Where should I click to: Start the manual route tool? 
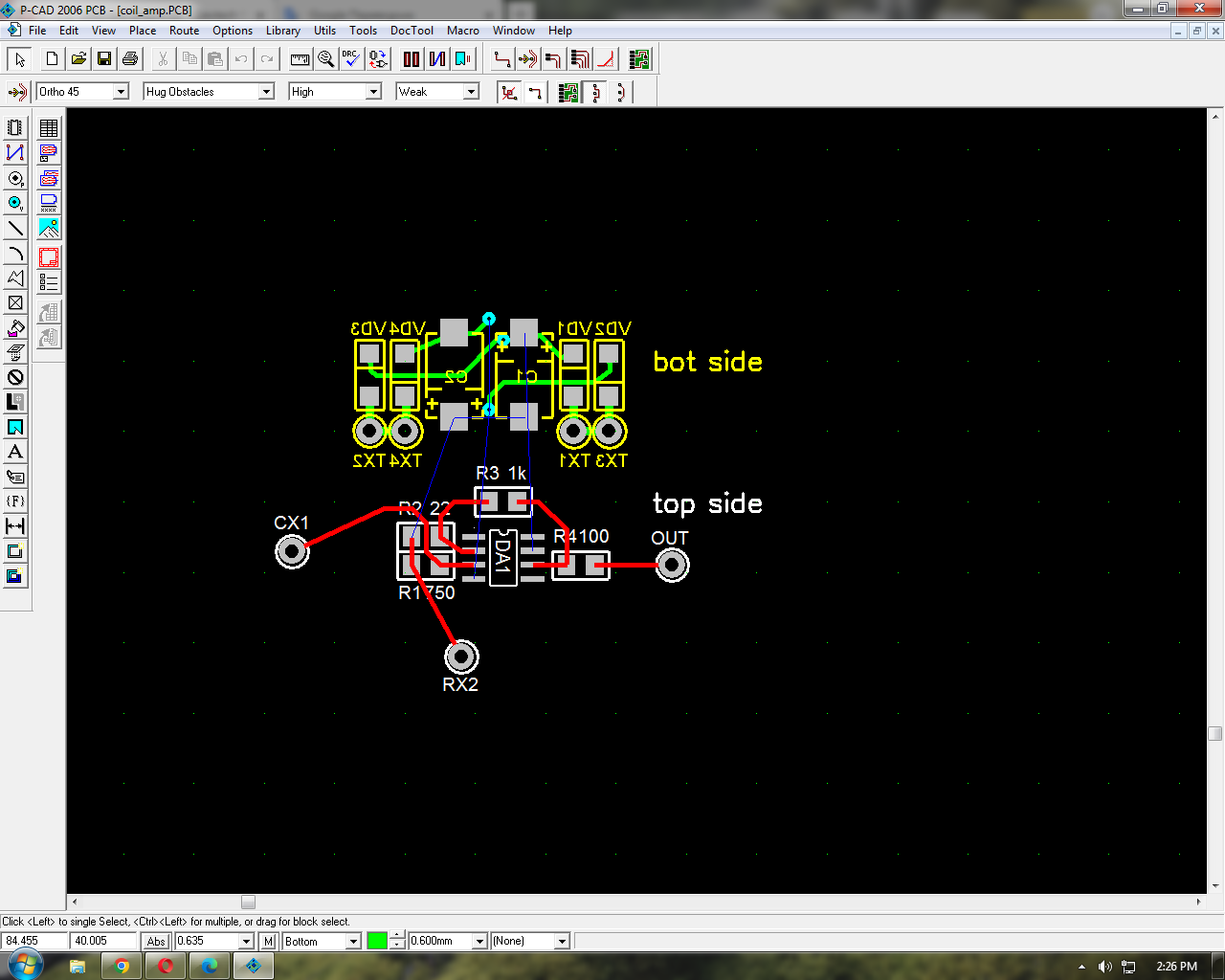[502, 59]
